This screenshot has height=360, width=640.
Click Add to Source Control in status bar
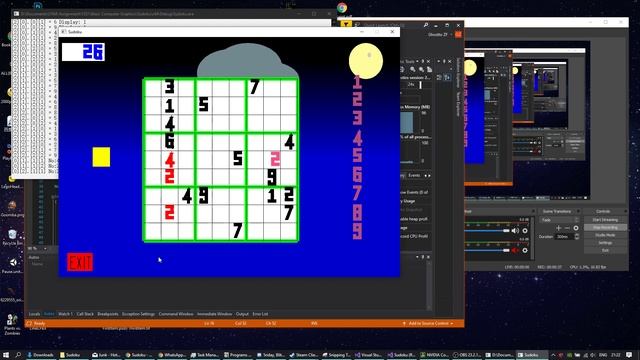pyautogui.click(x=428, y=323)
